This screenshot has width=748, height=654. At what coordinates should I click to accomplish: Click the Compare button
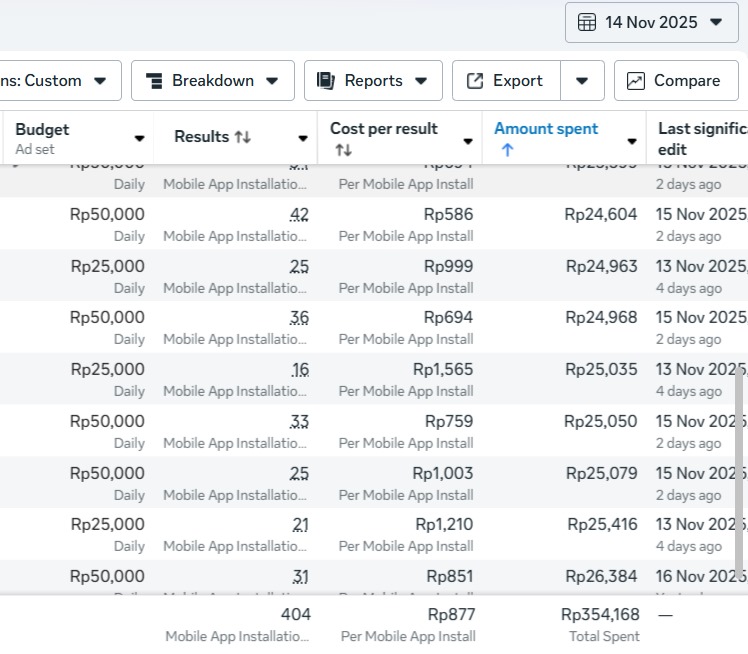point(679,81)
